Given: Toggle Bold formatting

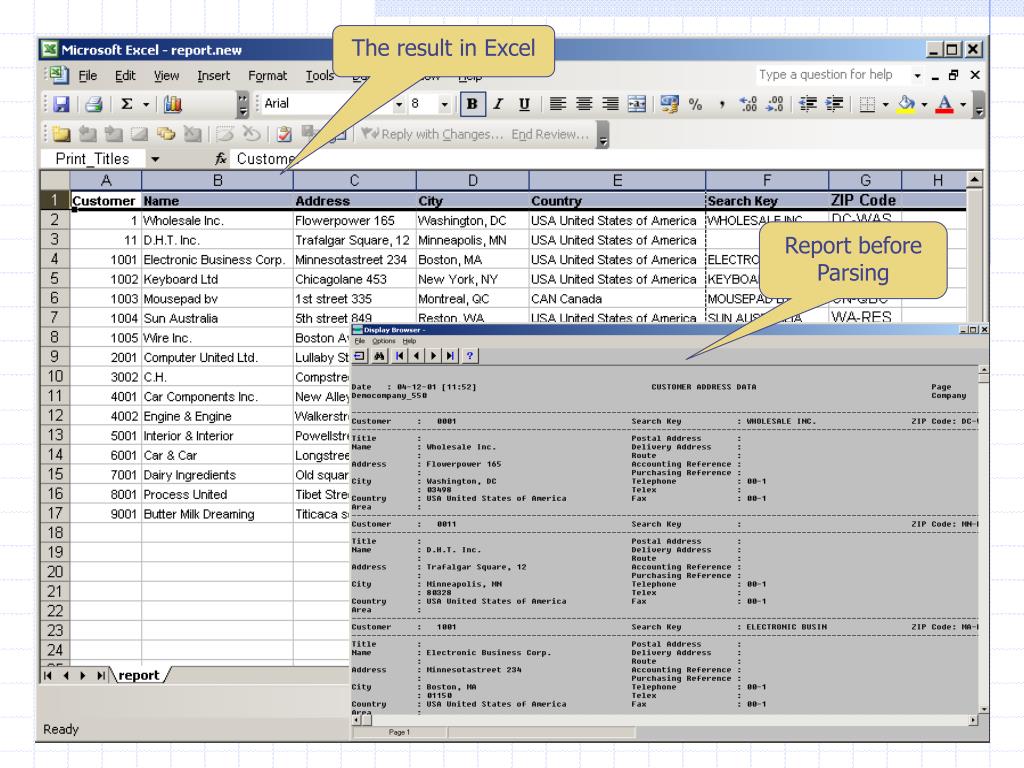Looking at the screenshot, I should tap(472, 104).
